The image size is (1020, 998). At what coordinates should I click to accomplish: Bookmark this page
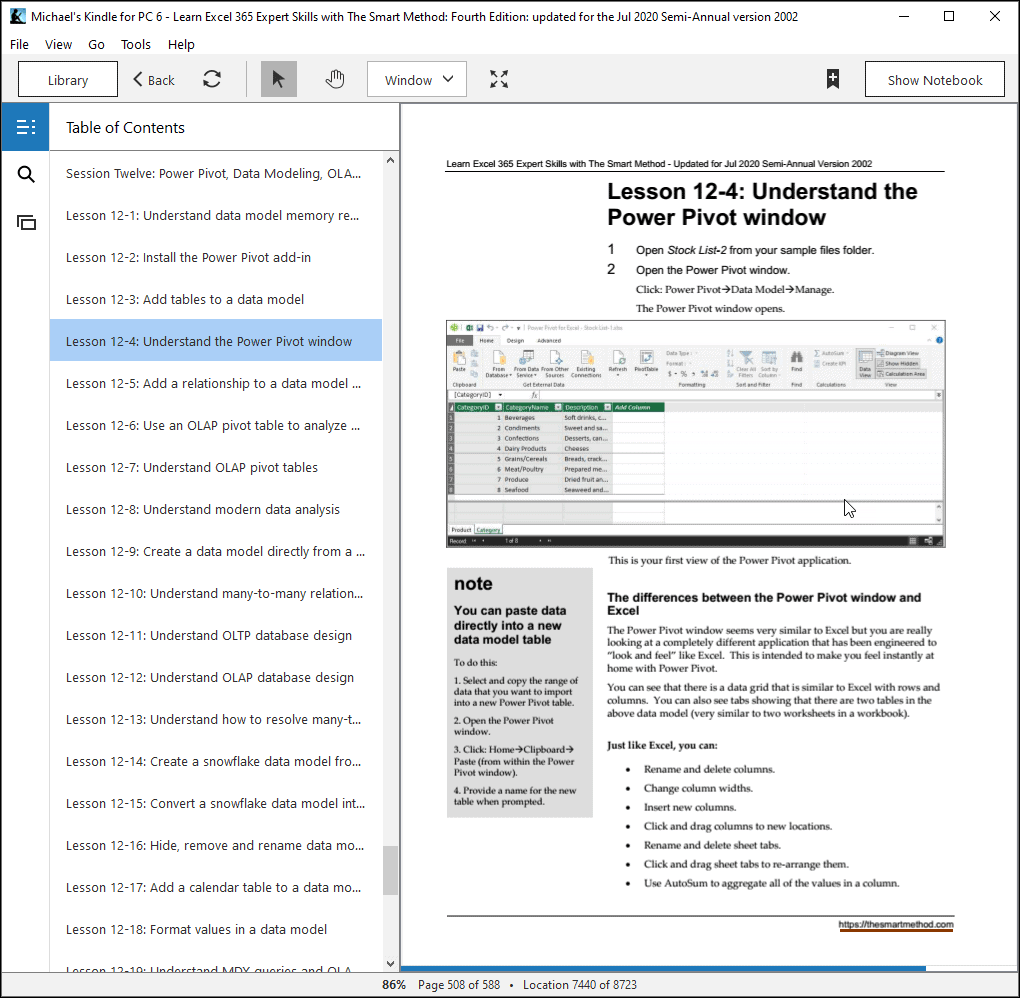point(833,79)
